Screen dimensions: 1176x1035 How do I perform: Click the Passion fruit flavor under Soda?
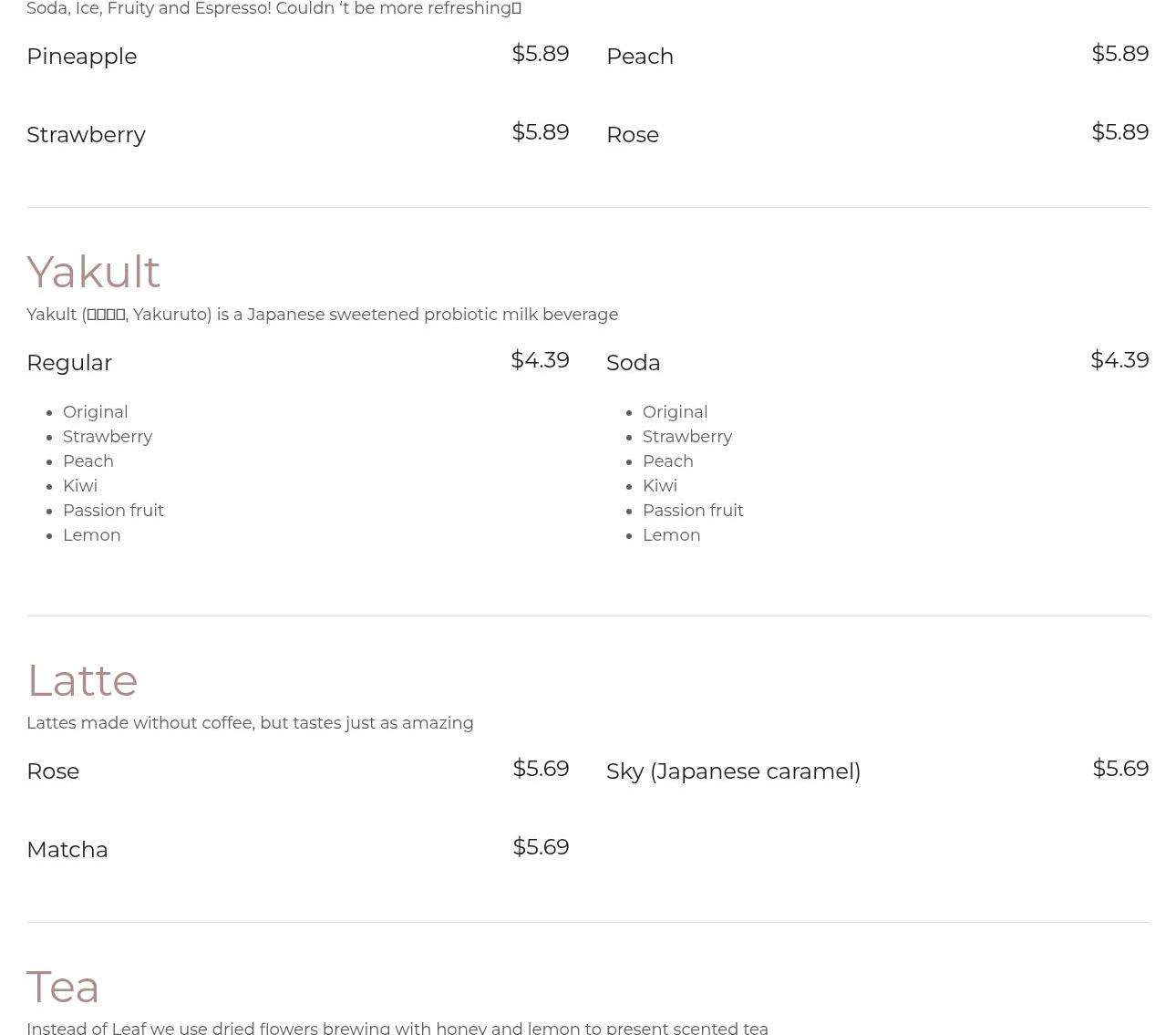693,511
